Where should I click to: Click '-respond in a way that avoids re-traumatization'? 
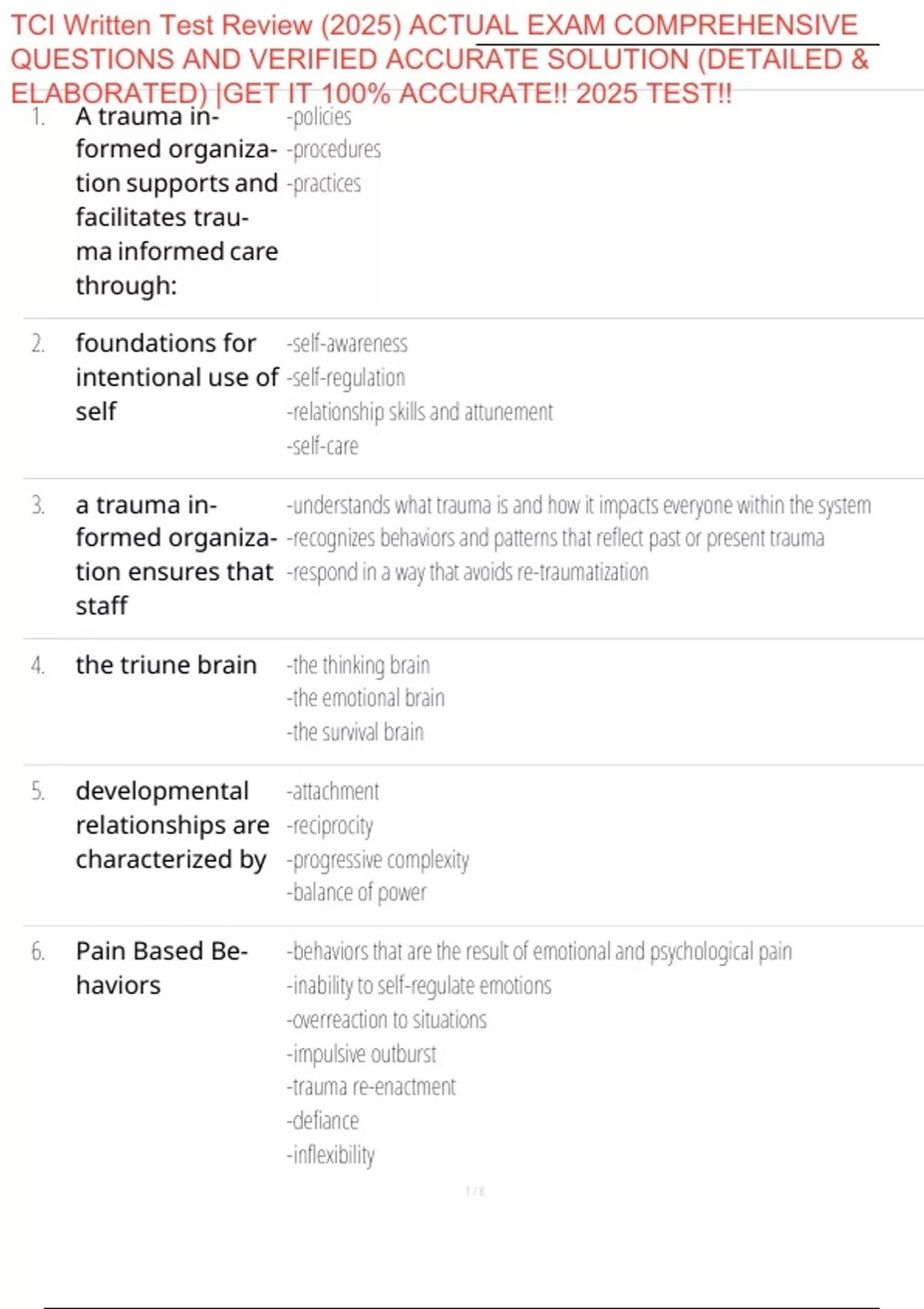467,572
